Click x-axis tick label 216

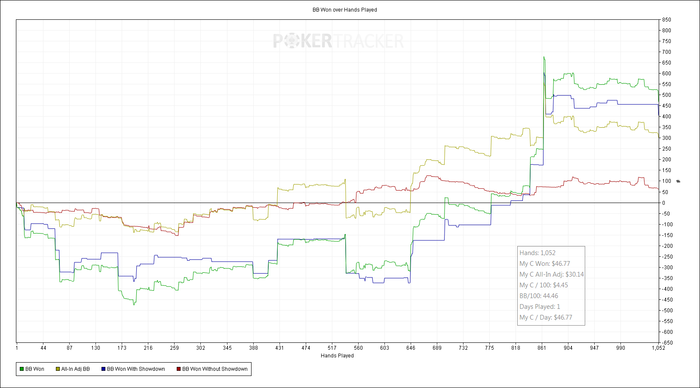(x=148, y=347)
